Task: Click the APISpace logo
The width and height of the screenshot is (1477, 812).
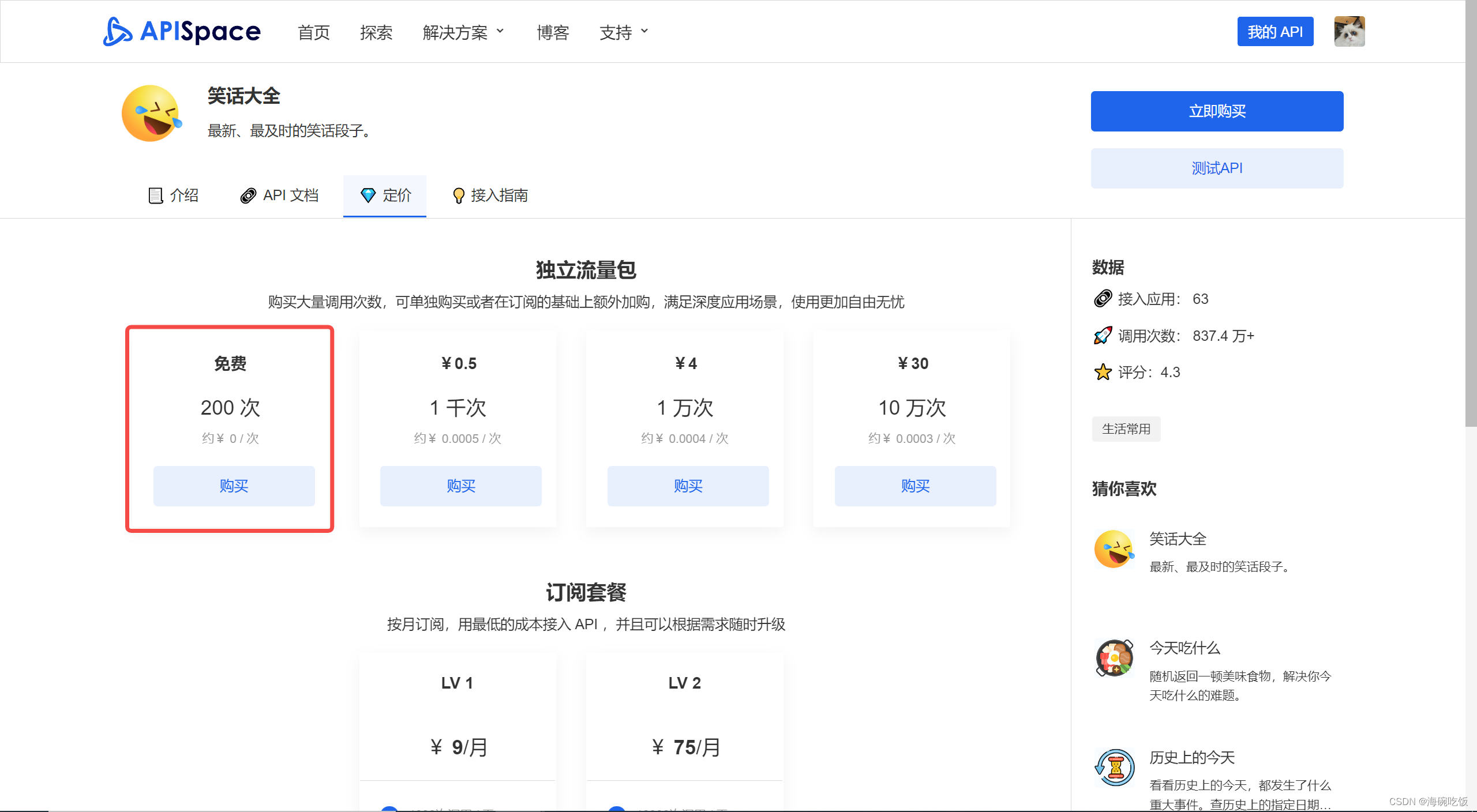Action: (x=182, y=31)
